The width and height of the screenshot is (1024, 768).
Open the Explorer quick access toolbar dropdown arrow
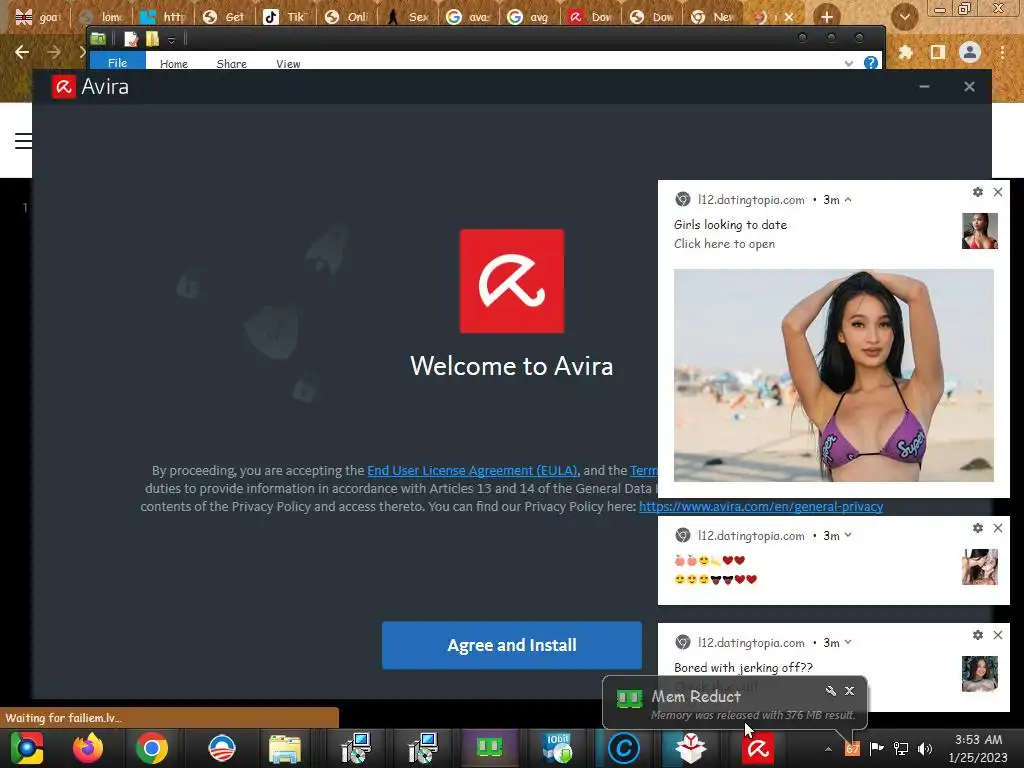(x=171, y=40)
